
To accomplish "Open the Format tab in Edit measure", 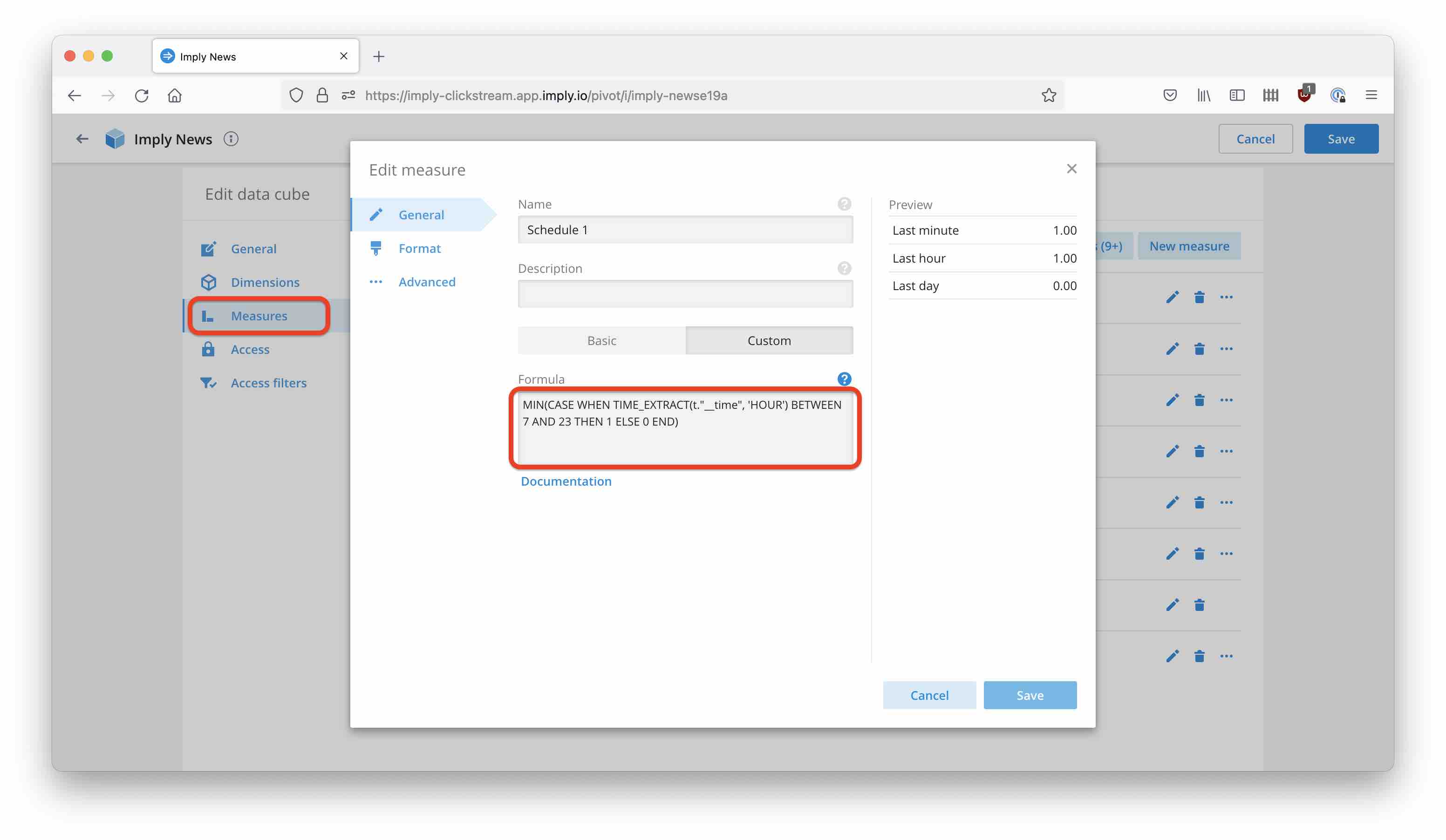I will click(x=419, y=248).
